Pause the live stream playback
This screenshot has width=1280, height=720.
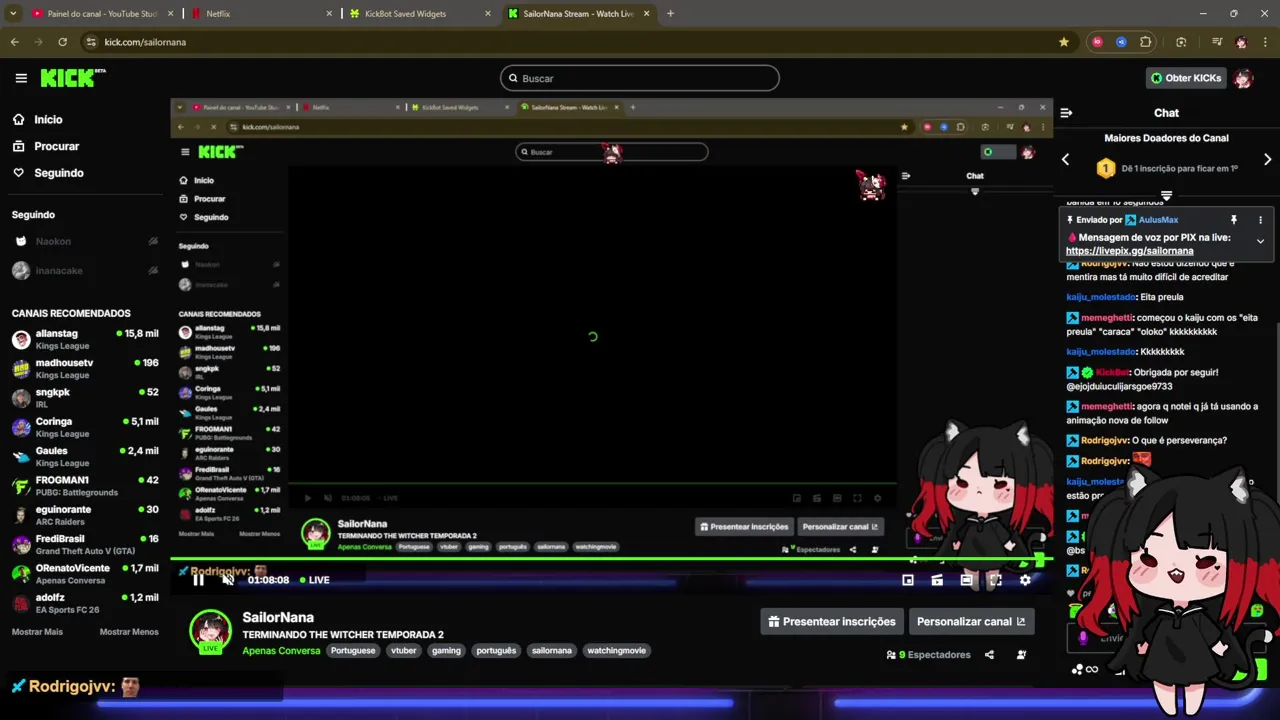tap(198, 580)
